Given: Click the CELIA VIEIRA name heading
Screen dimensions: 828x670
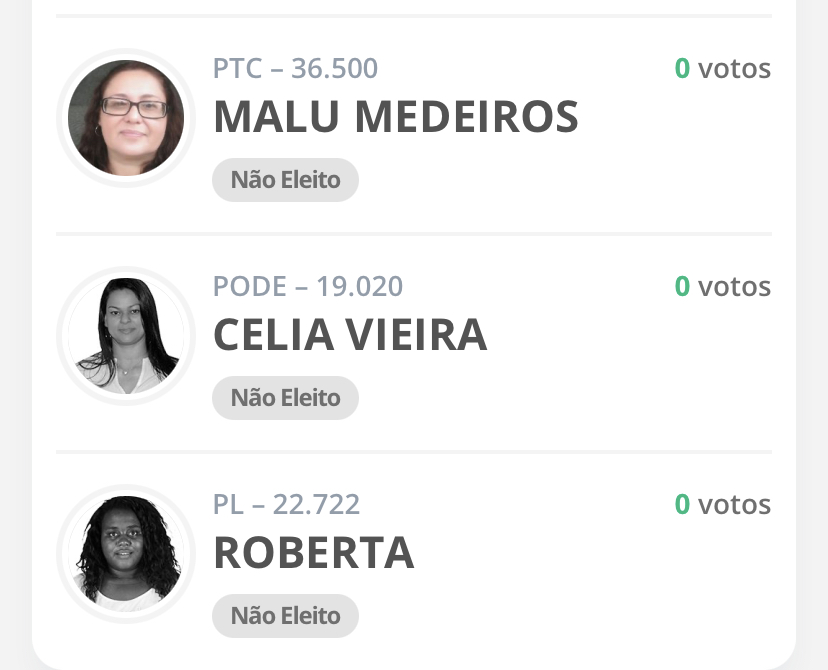Looking at the screenshot, I should [350, 335].
